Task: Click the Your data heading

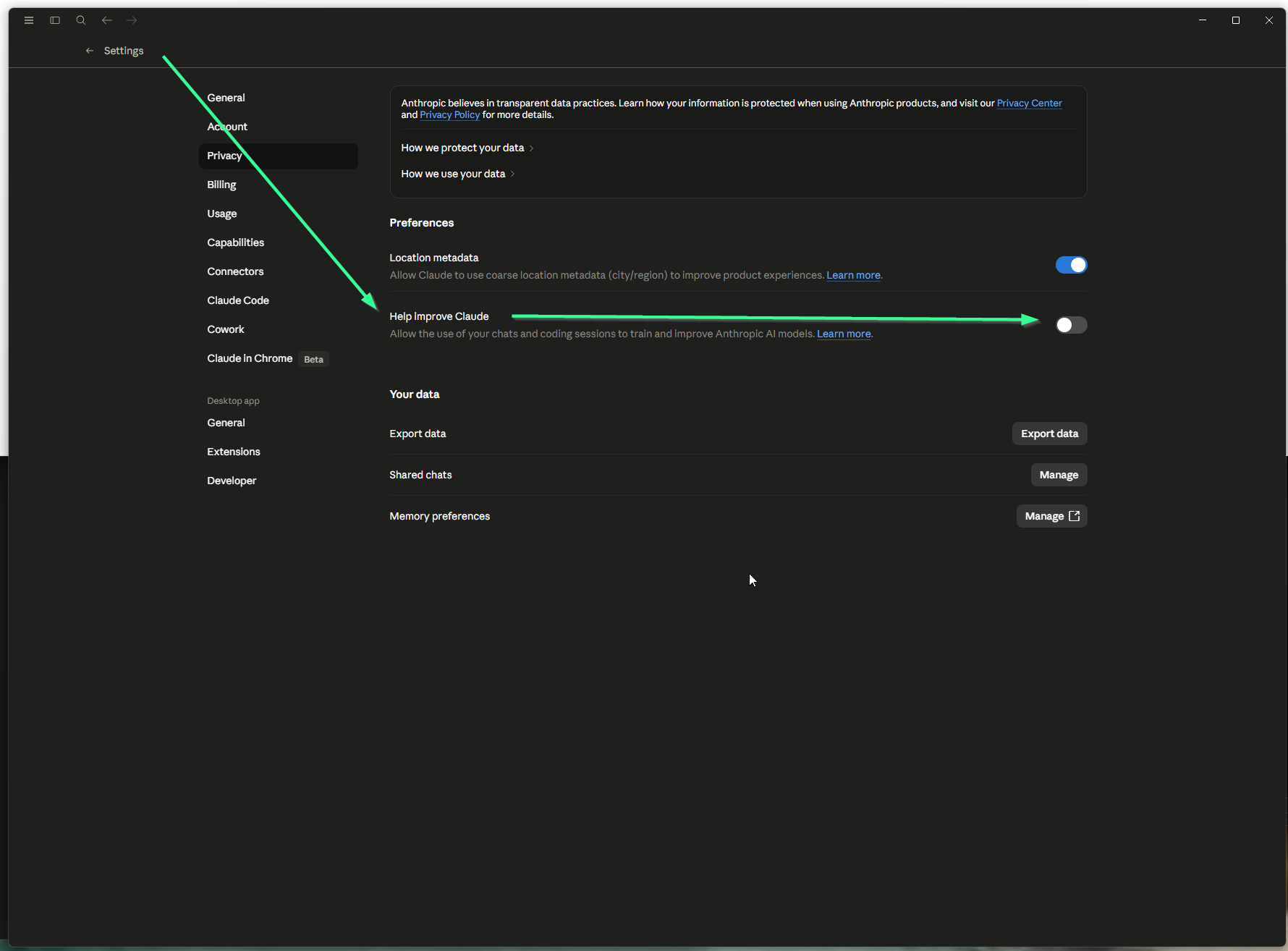Action: point(415,394)
